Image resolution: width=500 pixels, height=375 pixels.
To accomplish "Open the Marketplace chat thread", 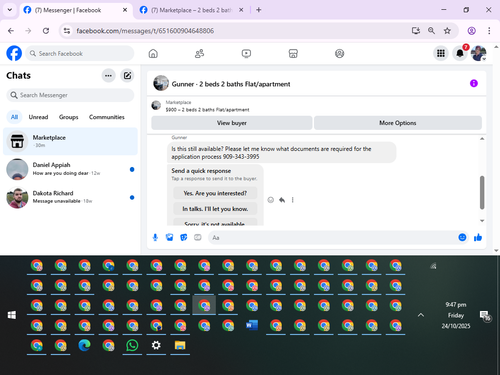I will 70,141.
